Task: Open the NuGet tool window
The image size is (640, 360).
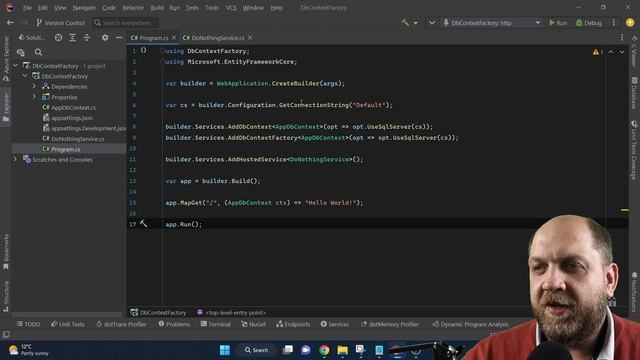Action: [x=253, y=324]
